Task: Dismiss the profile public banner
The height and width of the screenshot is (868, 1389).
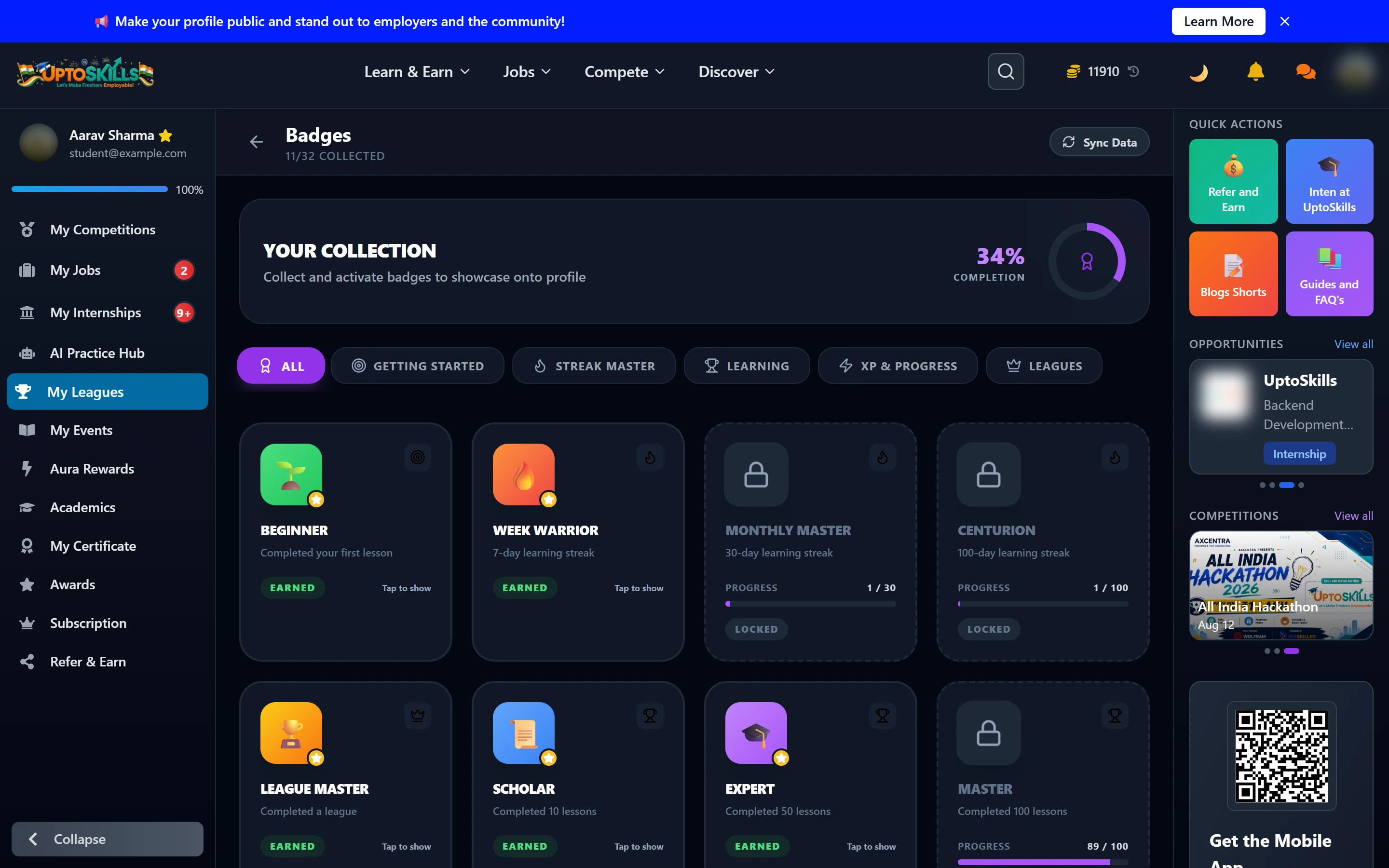Action: point(1285,21)
